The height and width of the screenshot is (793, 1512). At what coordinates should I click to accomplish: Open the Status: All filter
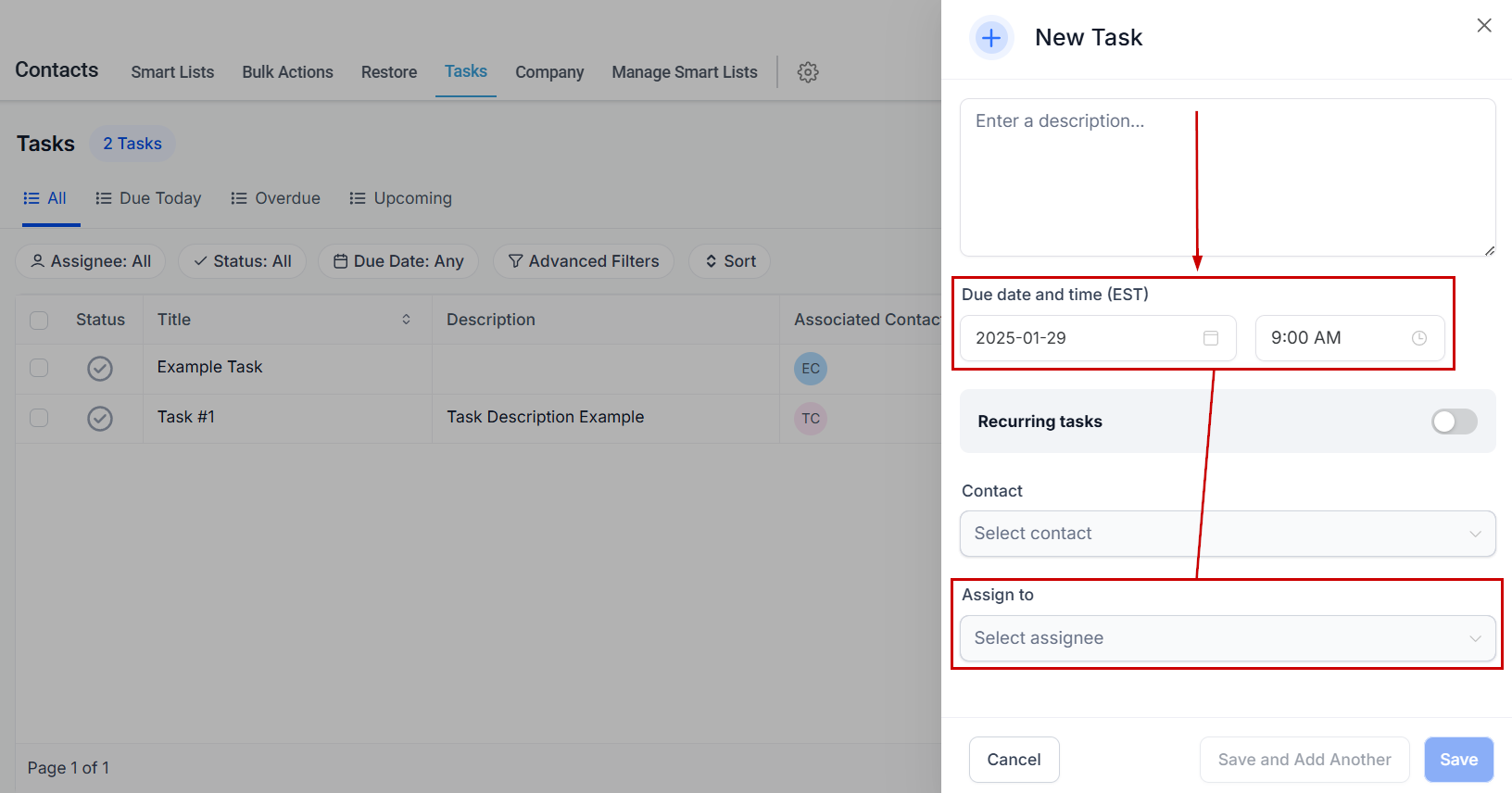242,261
